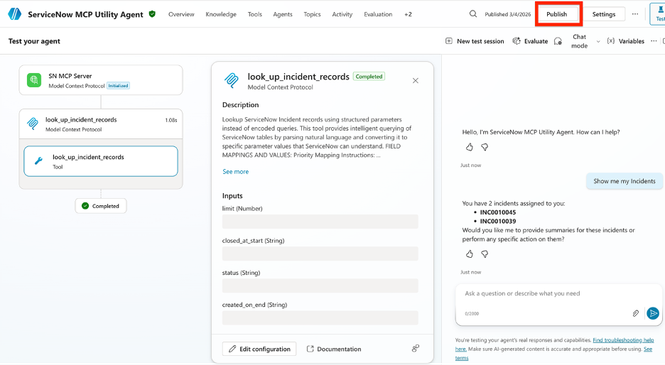Image resolution: width=665 pixels, height=365 pixels.
Task: Click the Copilot Studio logo icon
Action: pyautogui.click(x=14, y=14)
